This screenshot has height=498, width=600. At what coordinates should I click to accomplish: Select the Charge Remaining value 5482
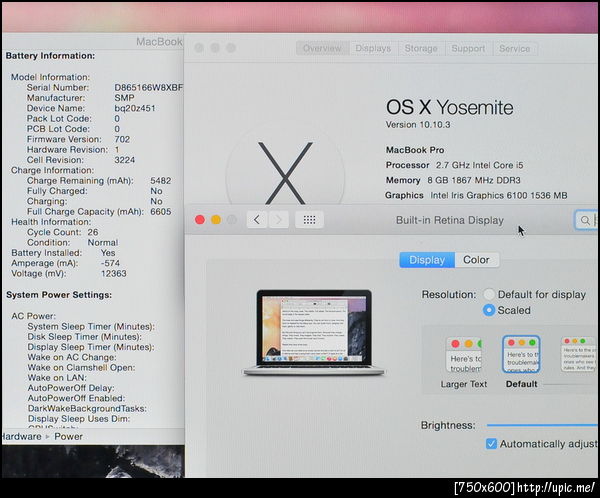click(x=161, y=181)
